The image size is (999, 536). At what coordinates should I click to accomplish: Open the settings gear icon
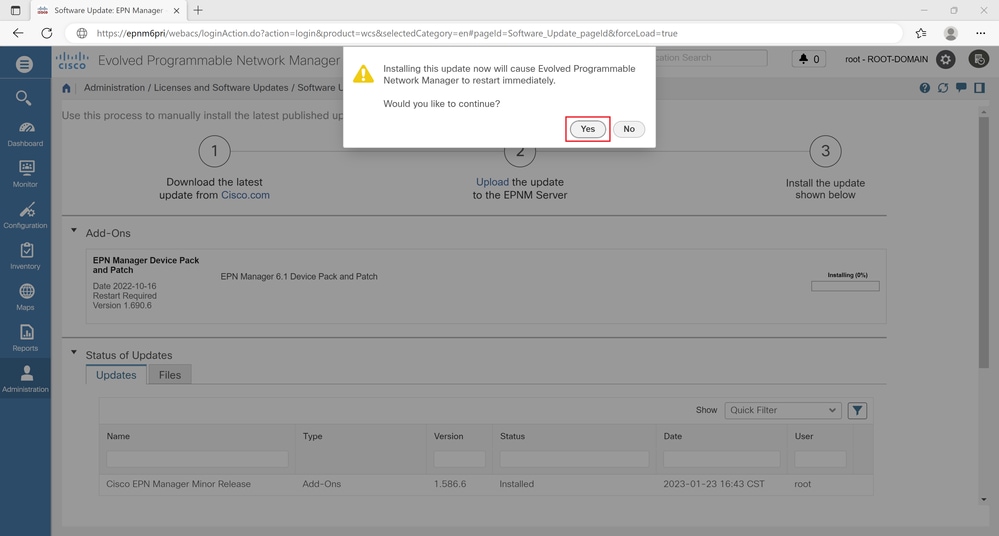tap(945, 59)
